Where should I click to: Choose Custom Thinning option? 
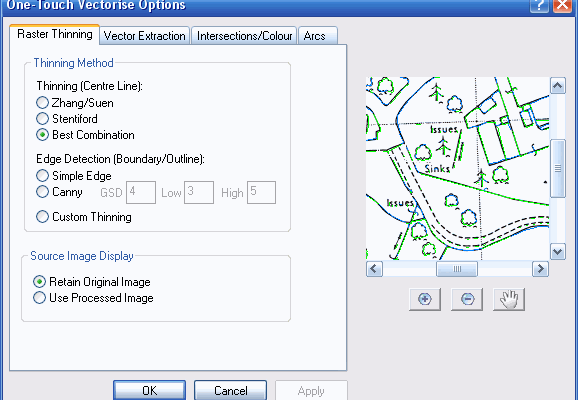pos(84,216)
